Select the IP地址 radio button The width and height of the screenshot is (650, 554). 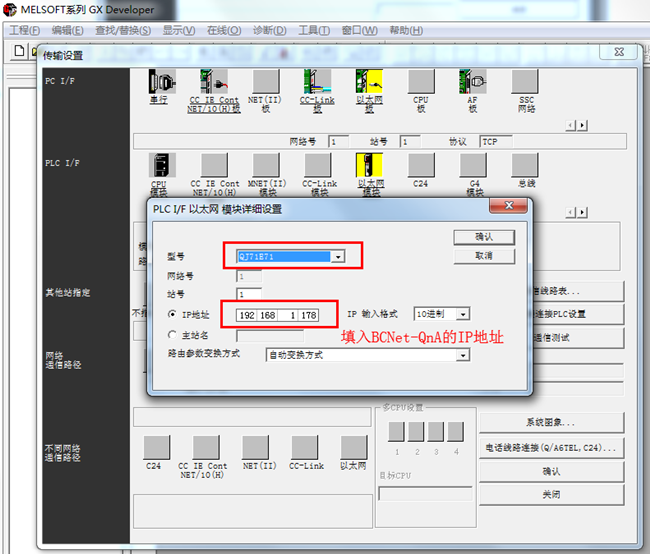click(x=172, y=314)
